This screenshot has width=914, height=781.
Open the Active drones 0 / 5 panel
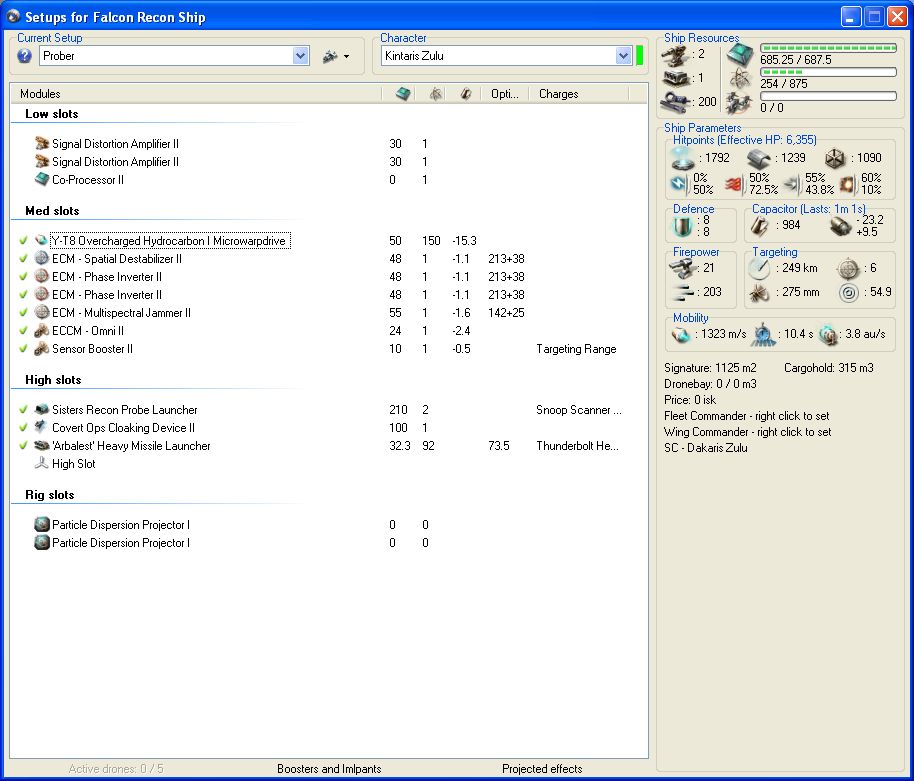[x=116, y=769]
